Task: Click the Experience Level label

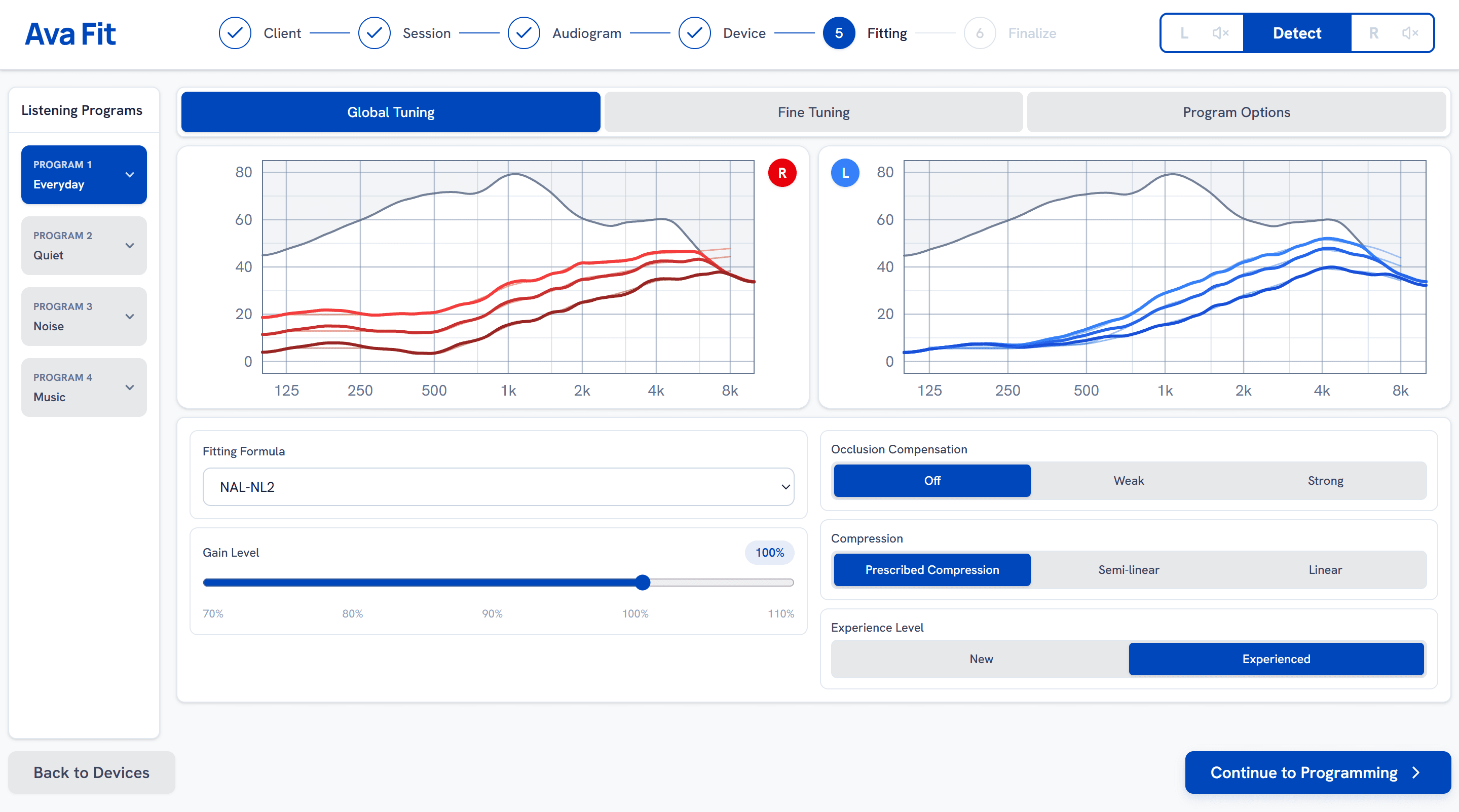Action: 877,628
